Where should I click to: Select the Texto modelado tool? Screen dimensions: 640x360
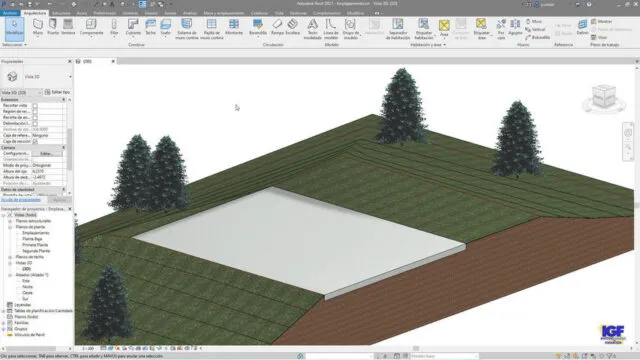[x=312, y=29]
